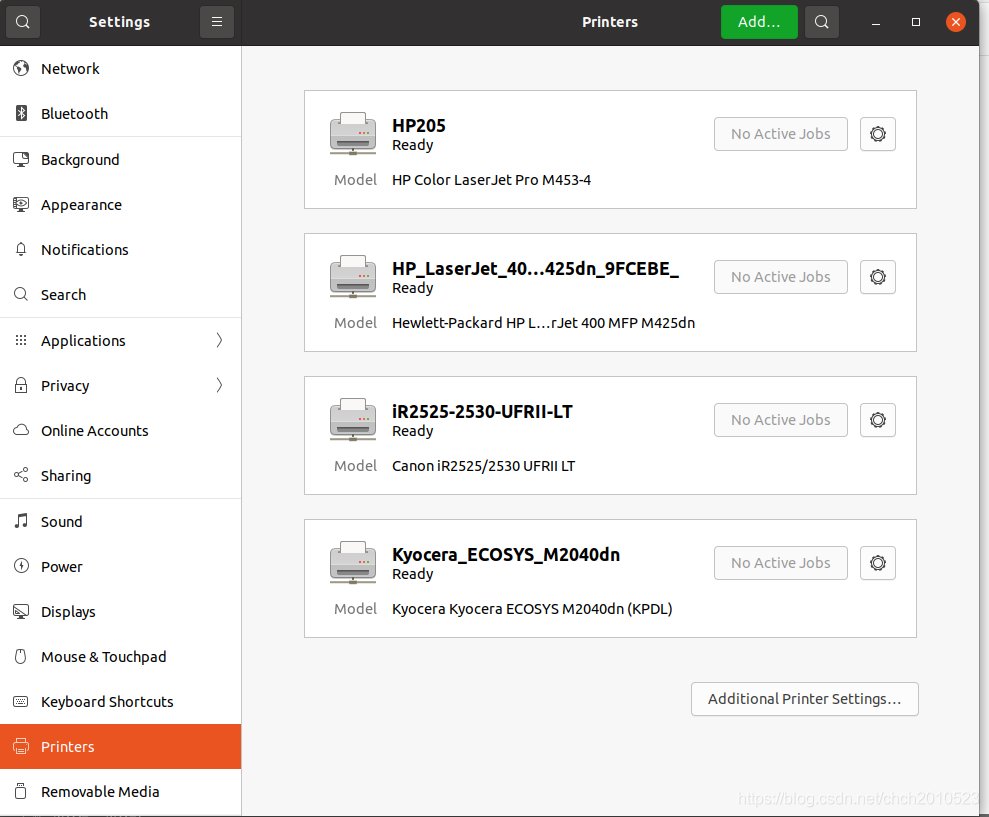This screenshot has height=817, width=989.
Task: Click the iR2525-2530-UFRII-LT printer device icon
Action: click(353, 420)
